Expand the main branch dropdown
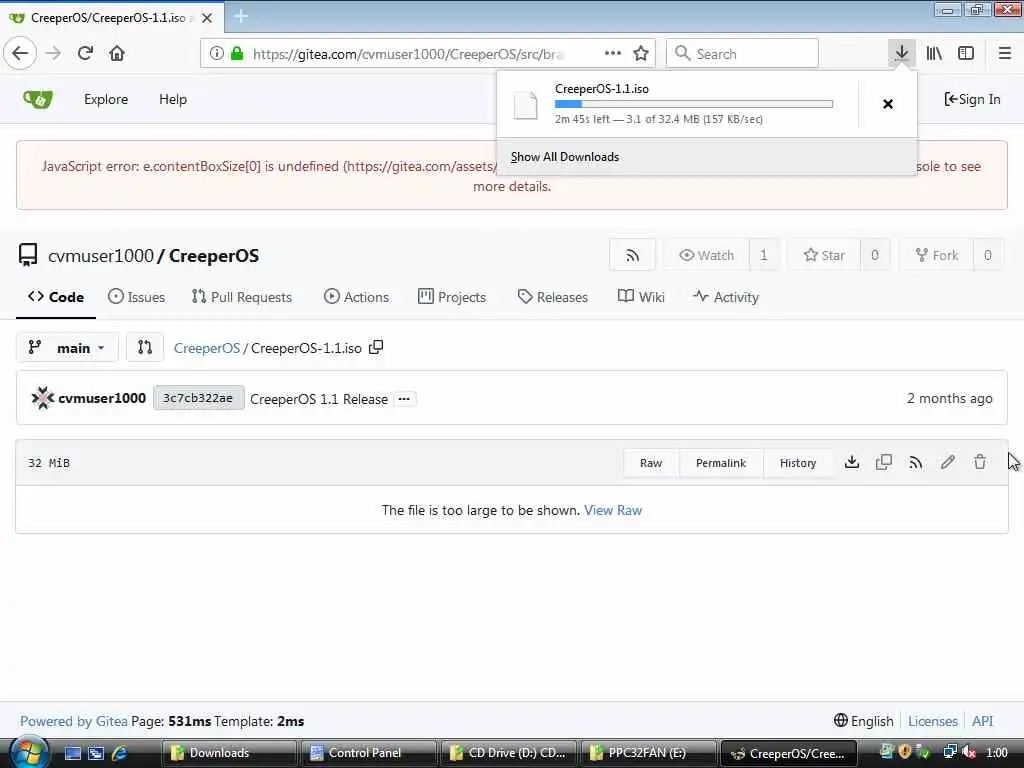 pyautogui.click(x=67, y=348)
